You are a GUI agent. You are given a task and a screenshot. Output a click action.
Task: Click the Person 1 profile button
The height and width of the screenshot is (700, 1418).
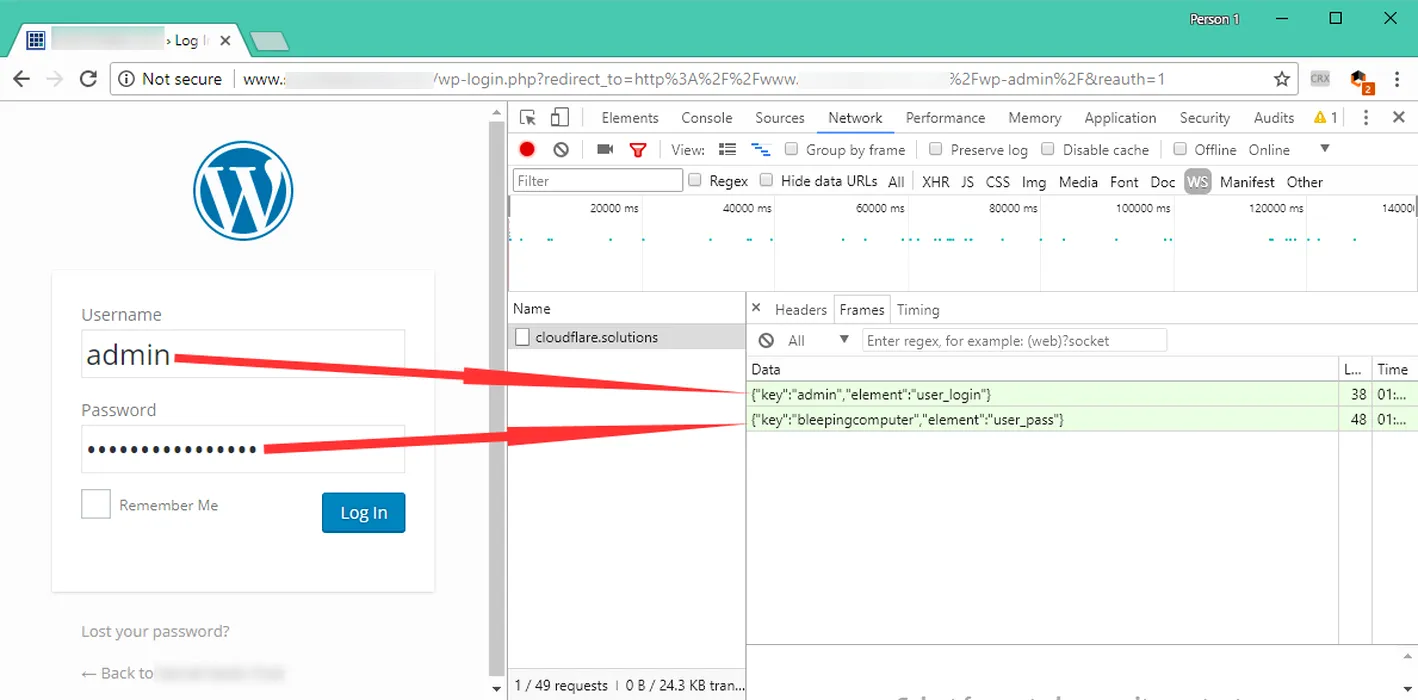click(x=1215, y=19)
